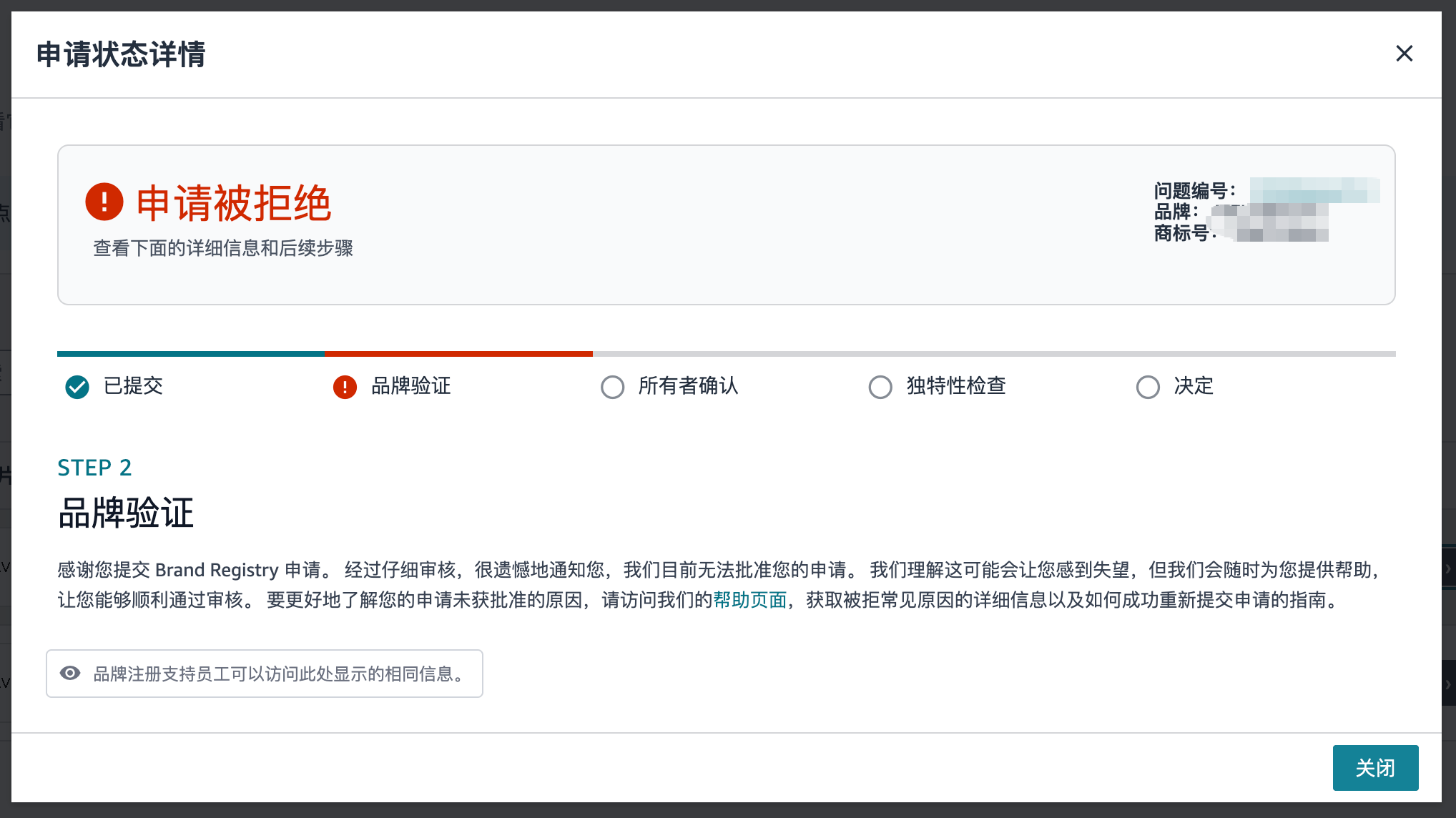Click the 已提交 step label
Viewport: 1456px width, 818px height.
pyautogui.click(x=133, y=386)
